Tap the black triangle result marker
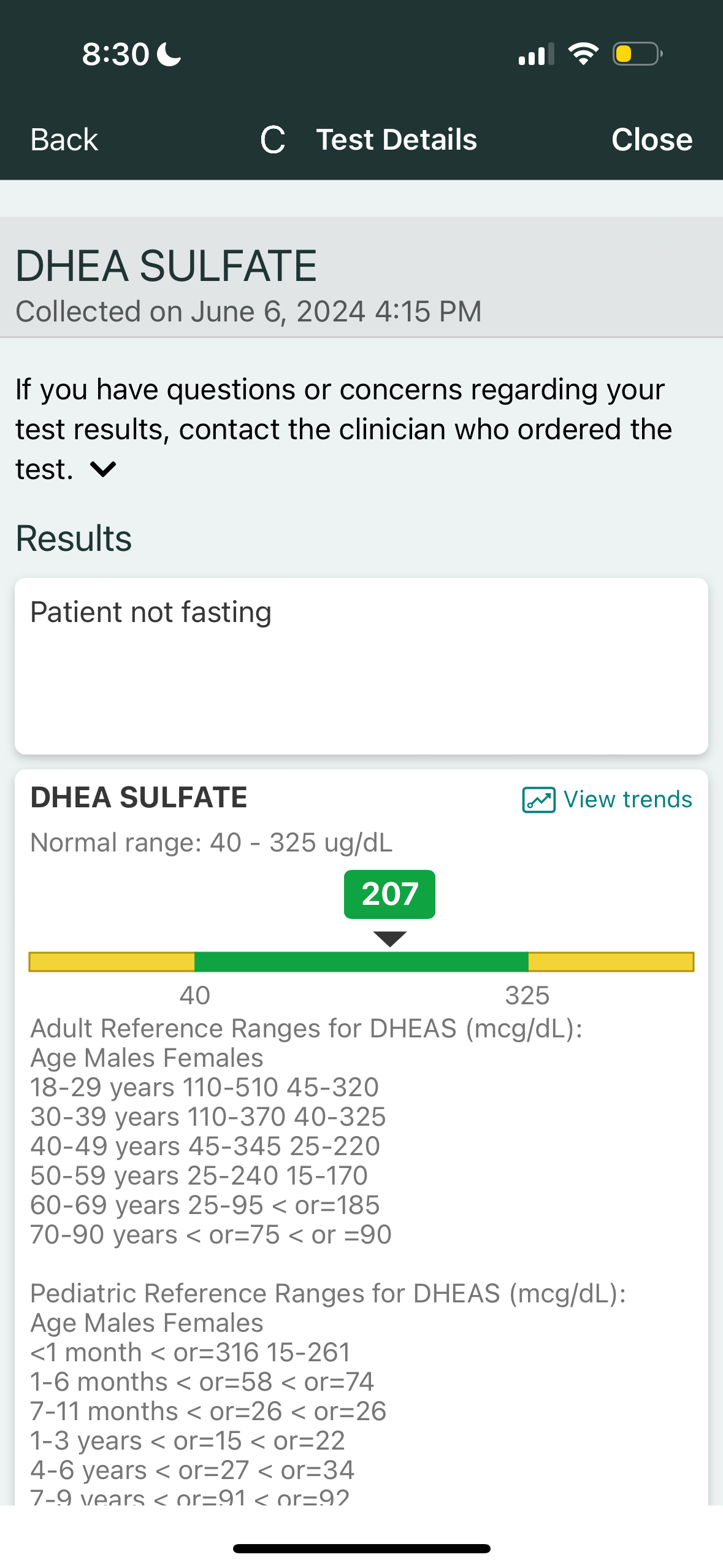This screenshot has width=723, height=1568. [x=389, y=939]
